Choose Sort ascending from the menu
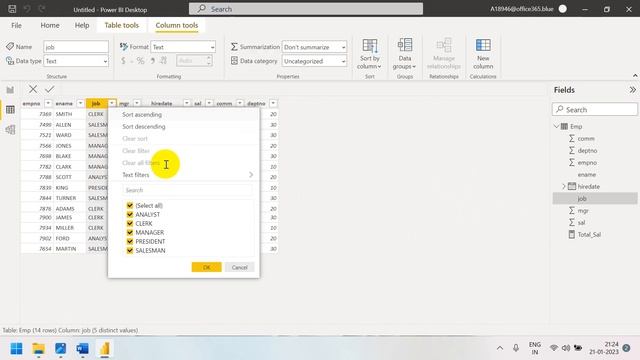Viewport: 640px width, 360px height. pos(142,115)
